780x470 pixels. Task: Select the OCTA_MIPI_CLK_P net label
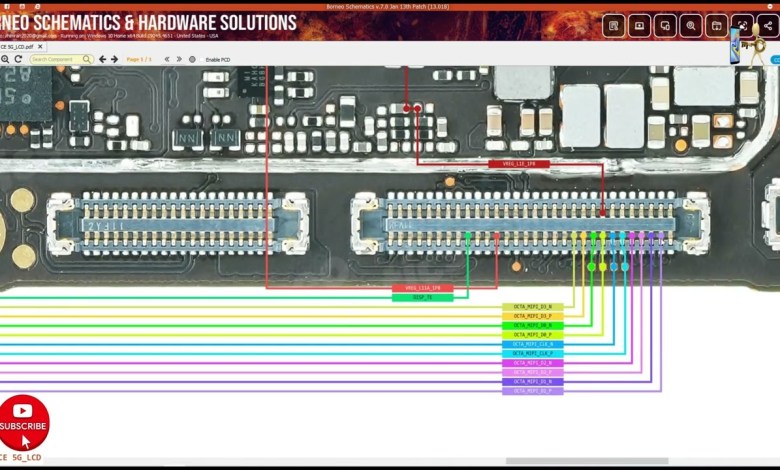pos(533,354)
